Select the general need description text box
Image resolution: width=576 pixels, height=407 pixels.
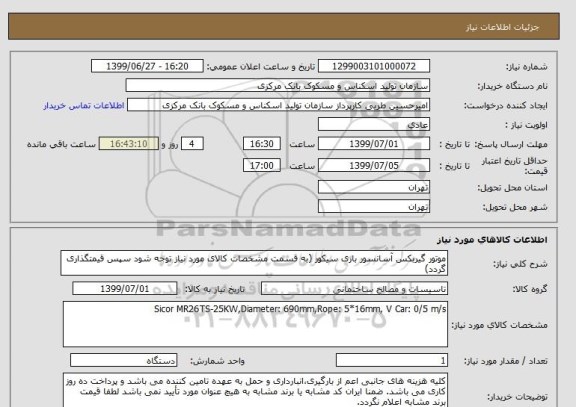pyautogui.click(x=254, y=263)
